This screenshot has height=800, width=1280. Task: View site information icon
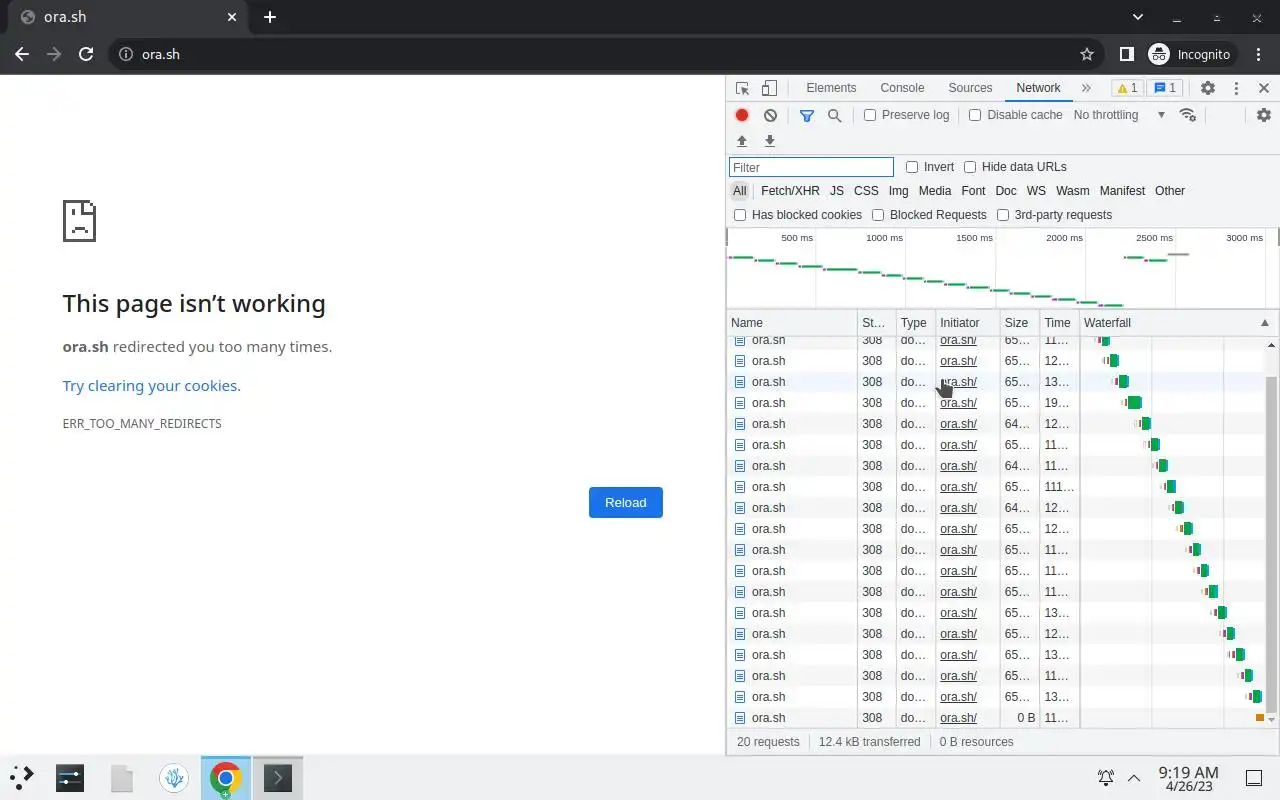126,54
